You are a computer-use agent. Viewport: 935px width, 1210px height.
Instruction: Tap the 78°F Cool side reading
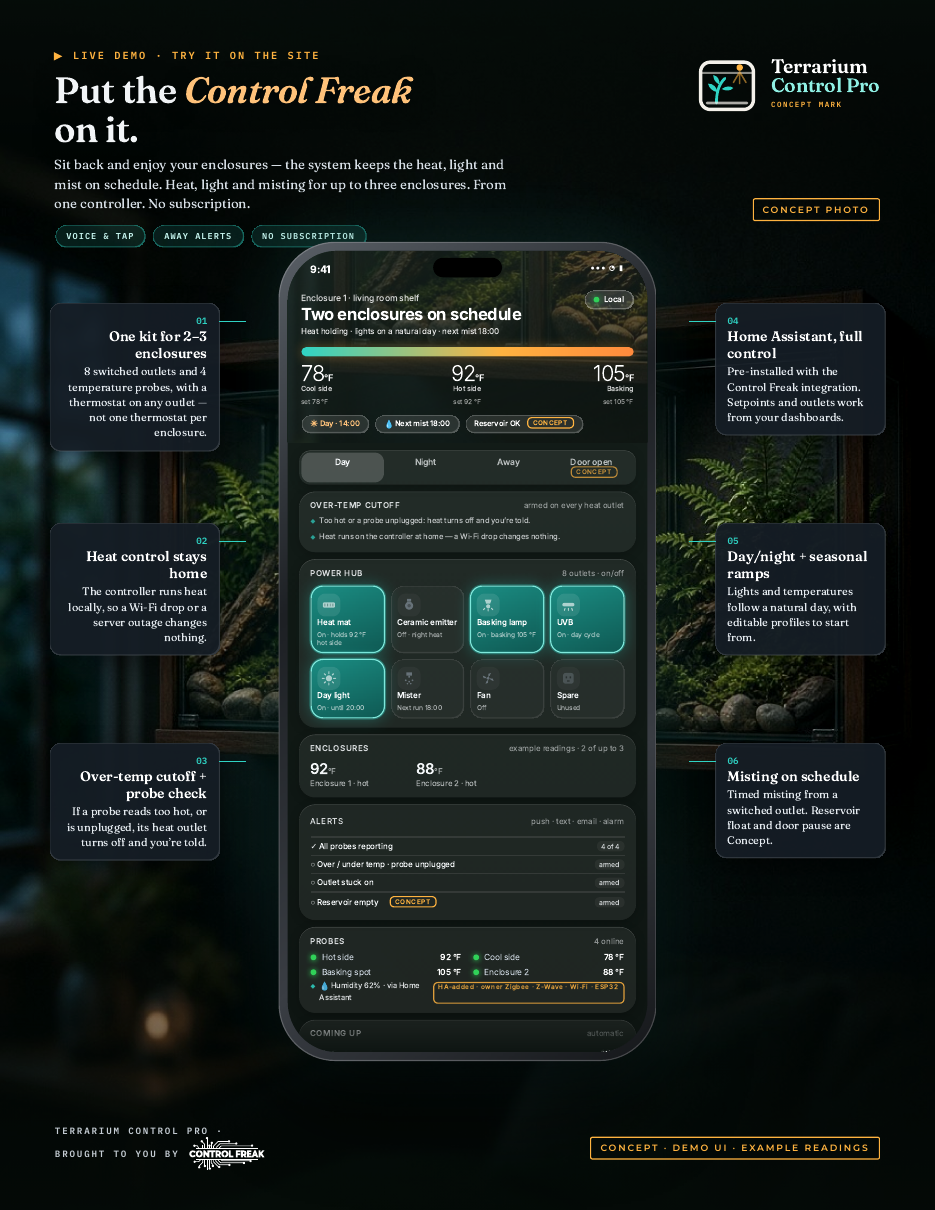[320, 384]
